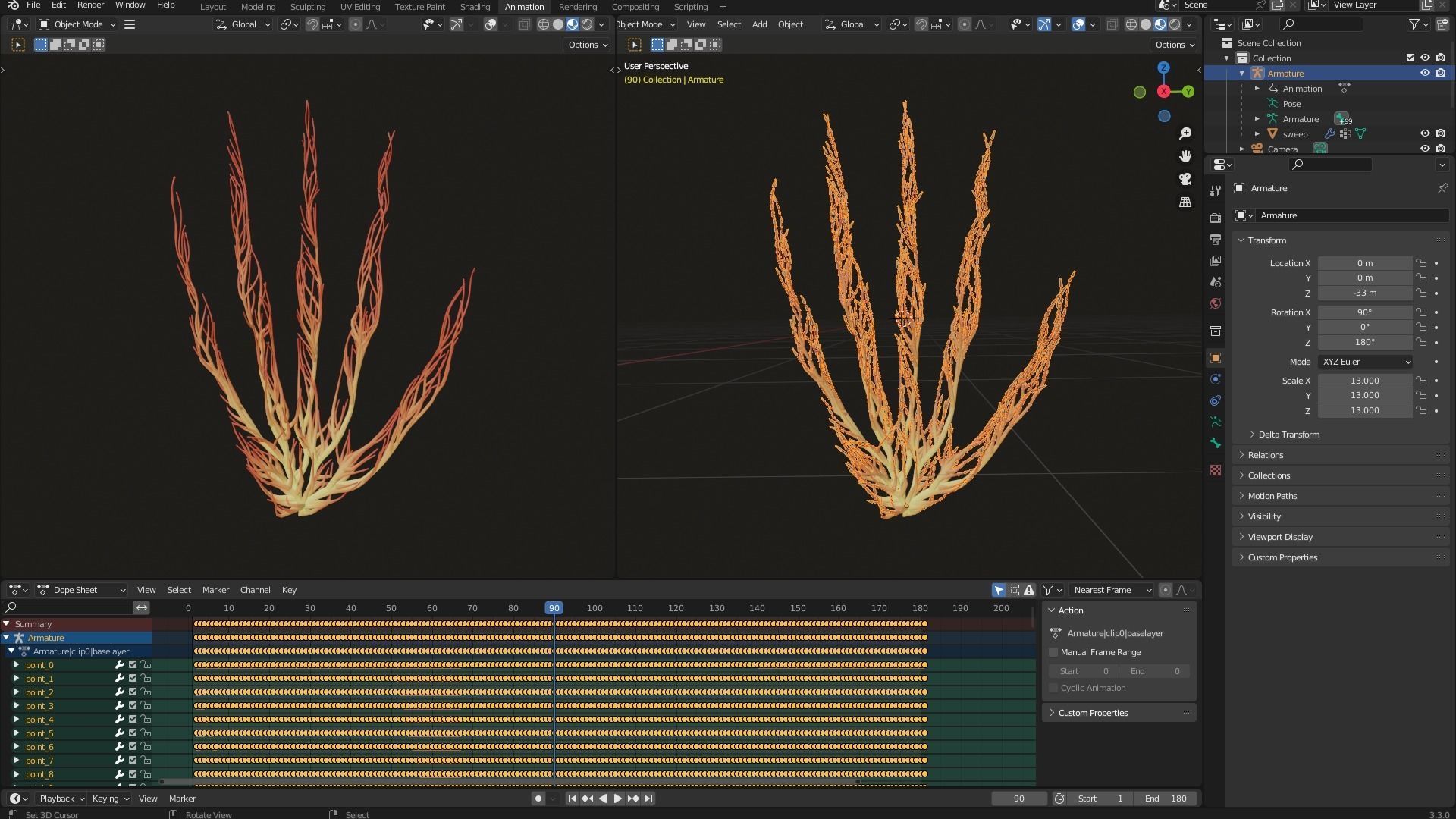Viewport: 1456px width, 819px height.
Task: Open the Render properties tab
Action: point(1216,218)
